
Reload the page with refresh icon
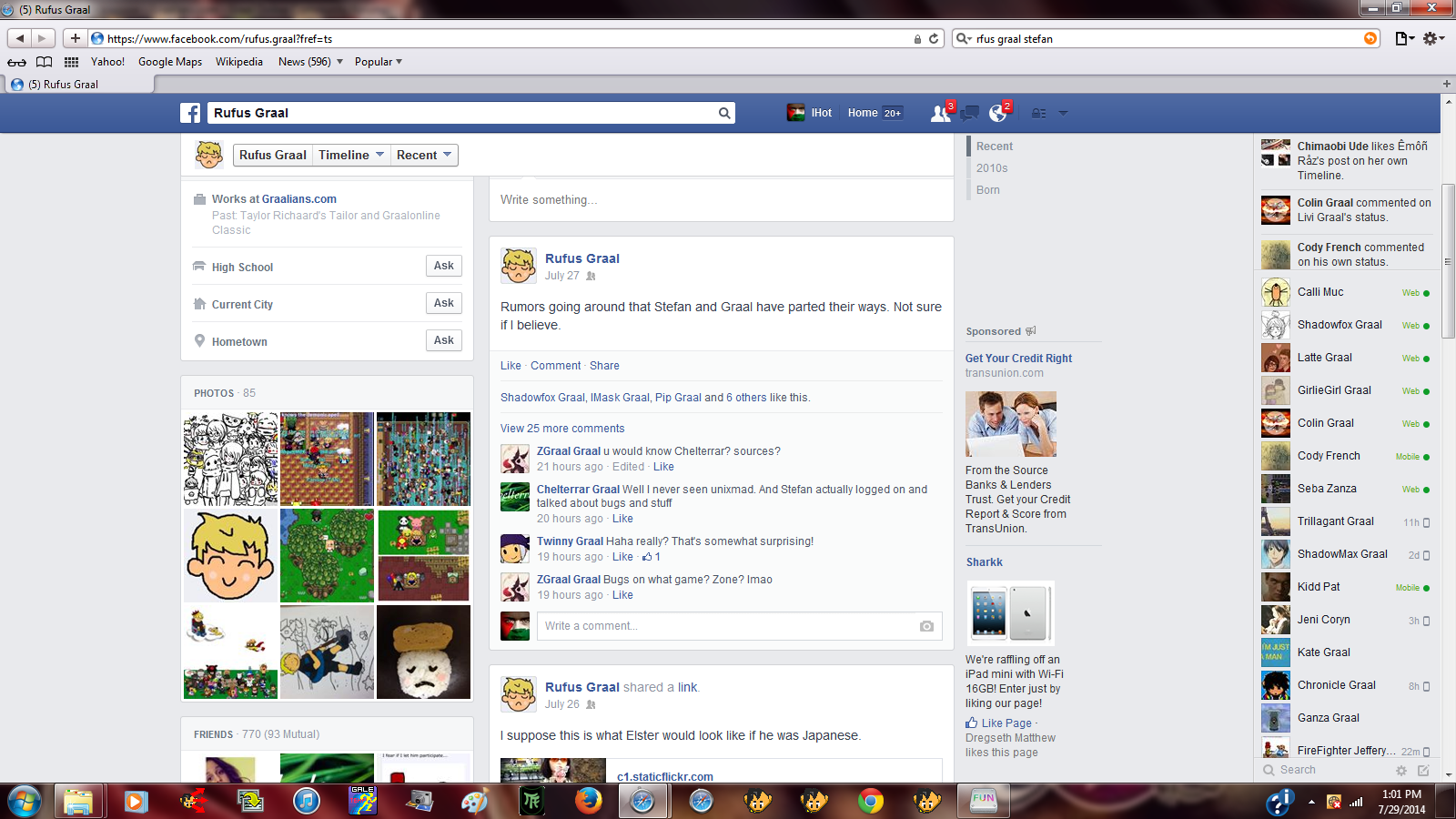click(x=934, y=38)
